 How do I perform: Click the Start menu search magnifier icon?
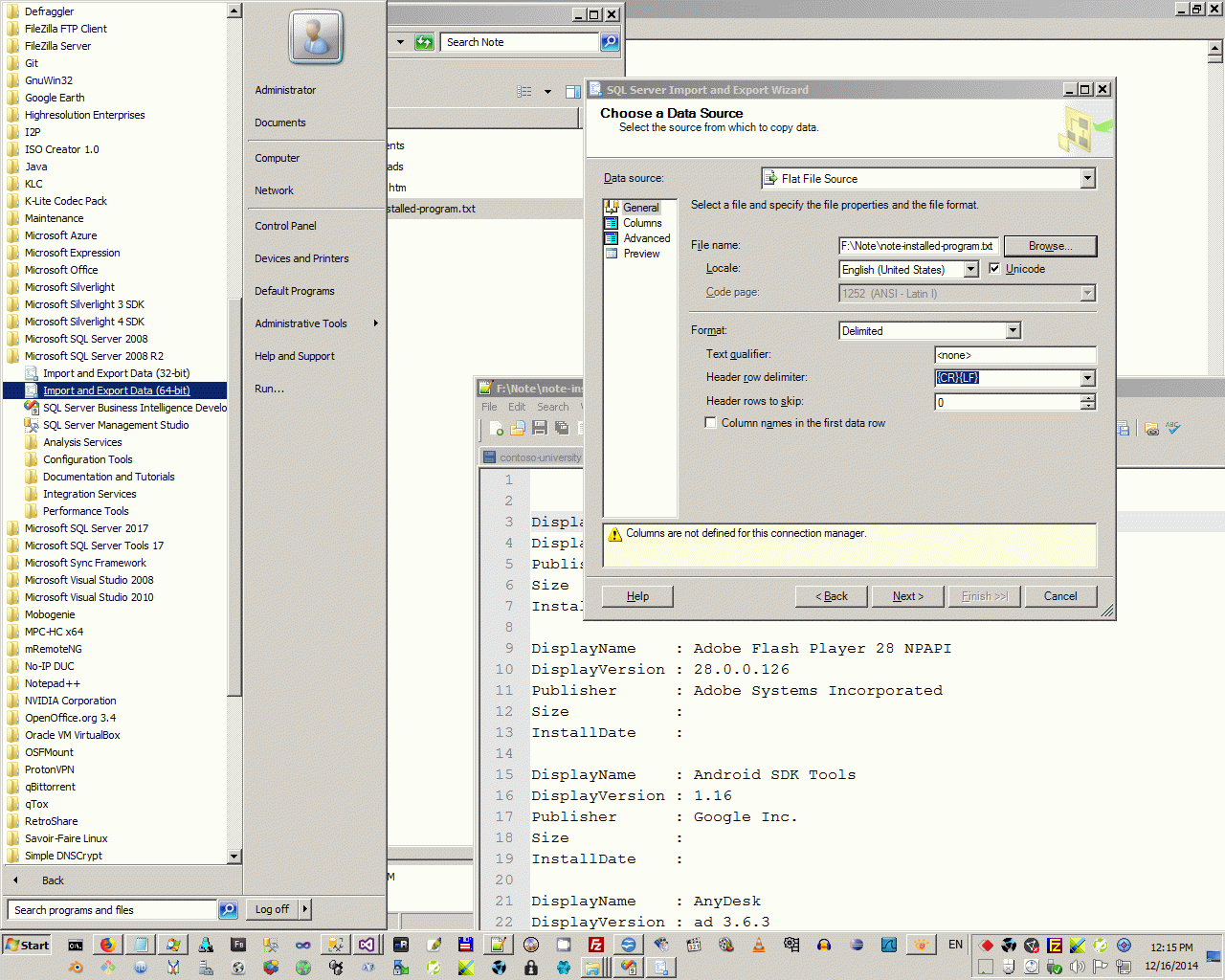(x=228, y=910)
